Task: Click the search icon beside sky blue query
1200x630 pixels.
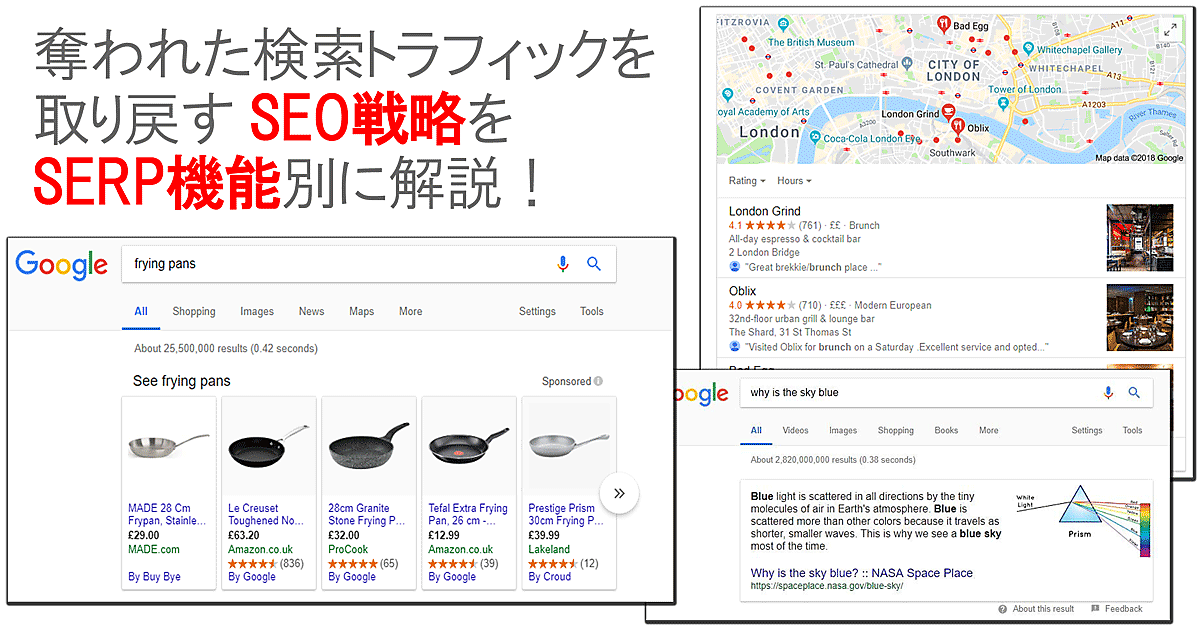Action: click(1134, 393)
